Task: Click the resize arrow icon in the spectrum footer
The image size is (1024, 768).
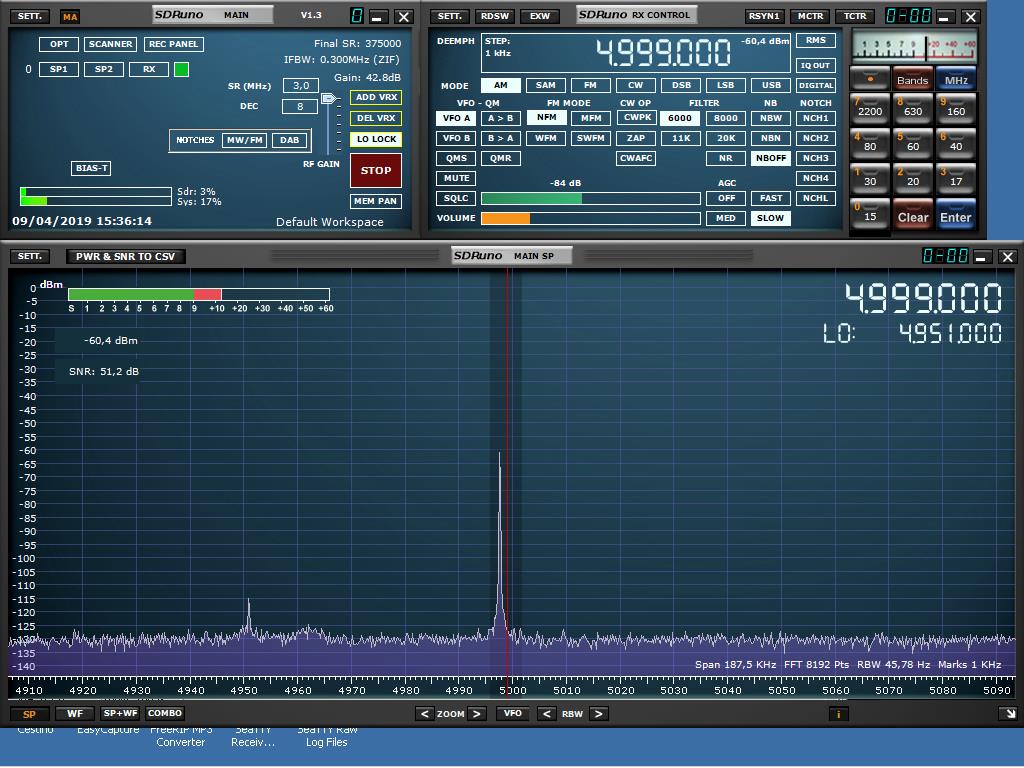Action: (1010, 714)
